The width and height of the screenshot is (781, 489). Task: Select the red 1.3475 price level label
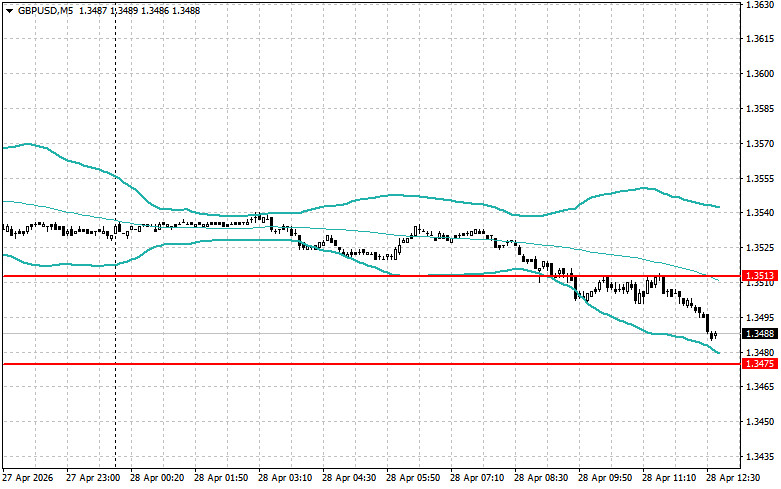(x=760, y=364)
